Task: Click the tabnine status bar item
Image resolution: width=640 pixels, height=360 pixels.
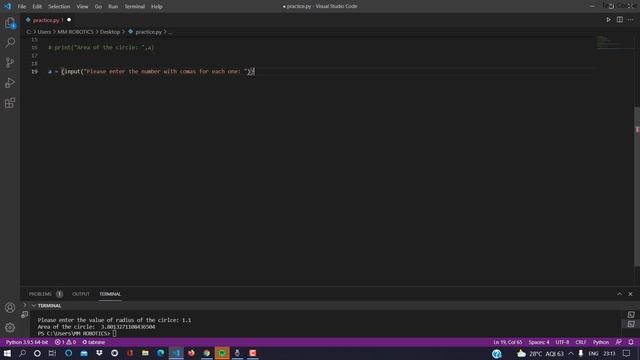Action: click(x=94, y=342)
